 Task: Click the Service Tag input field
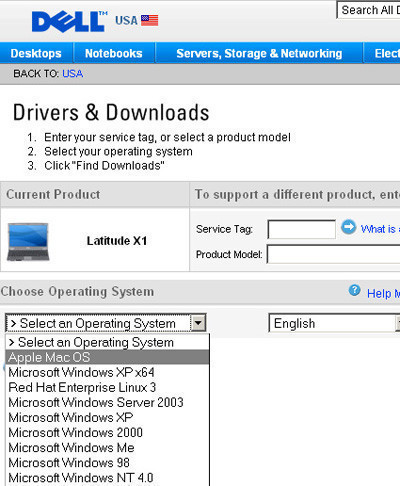click(x=302, y=229)
